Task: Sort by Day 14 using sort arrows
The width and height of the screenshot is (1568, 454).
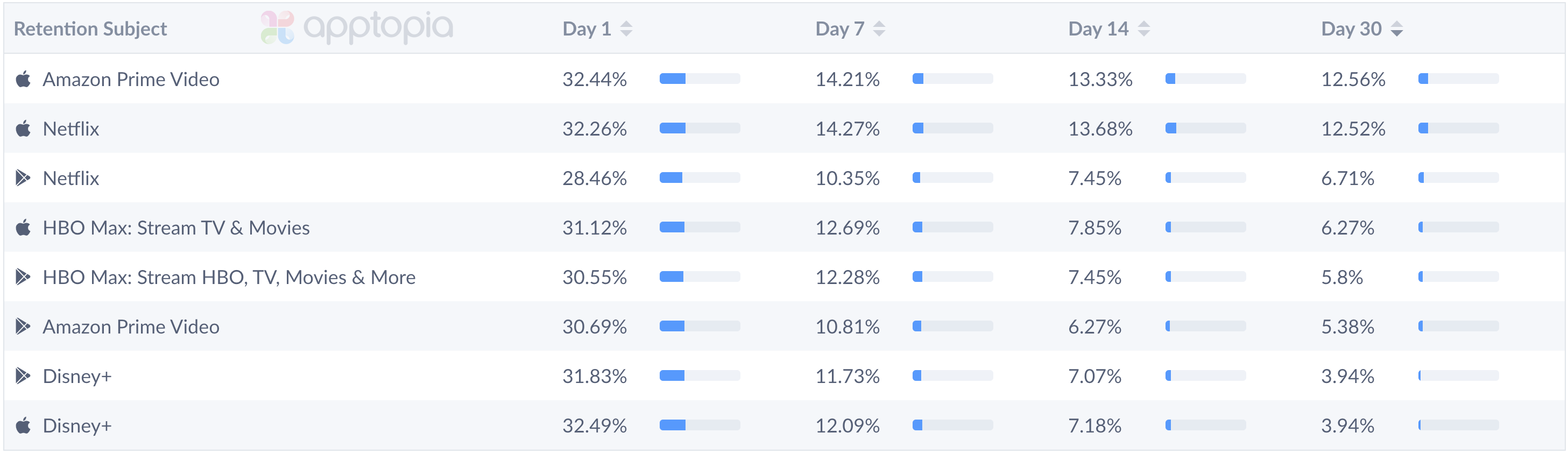Action: 1144,29
